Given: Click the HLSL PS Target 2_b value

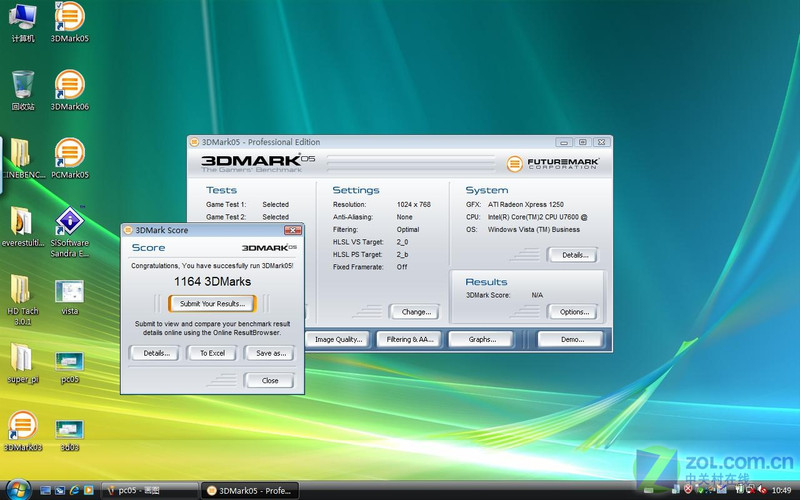Looking at the screenshot, I should point(402,254).
